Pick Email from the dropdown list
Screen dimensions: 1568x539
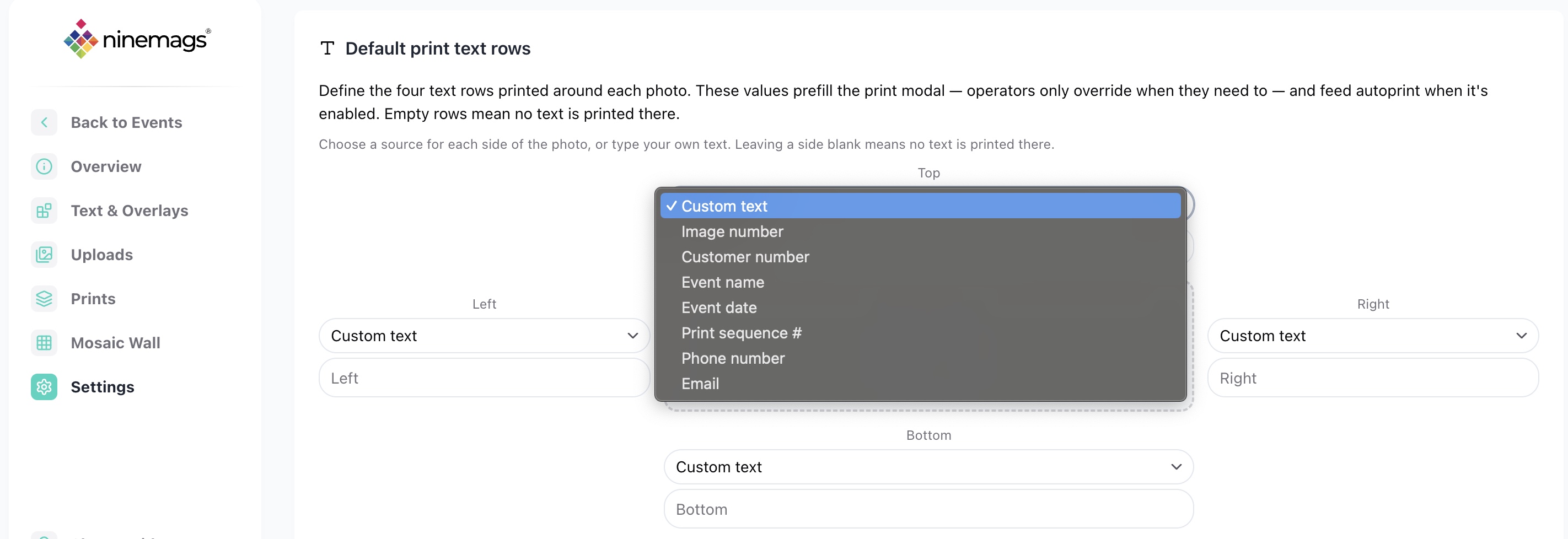coord(920,384)
